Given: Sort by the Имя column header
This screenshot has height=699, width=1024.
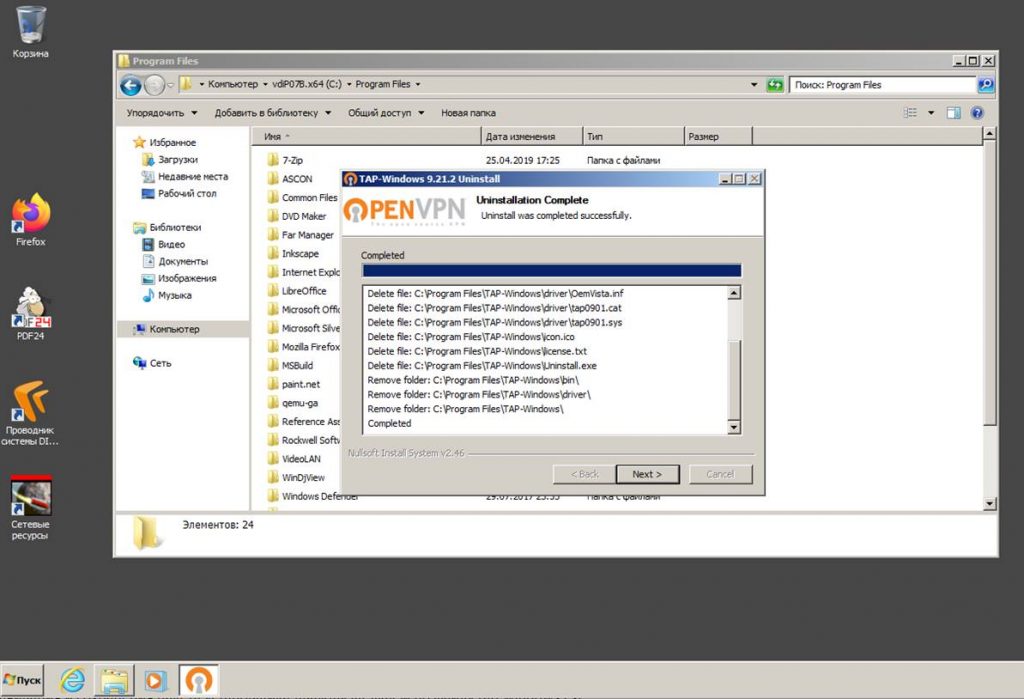Looking at the screenshot, I should coord(366,137).
